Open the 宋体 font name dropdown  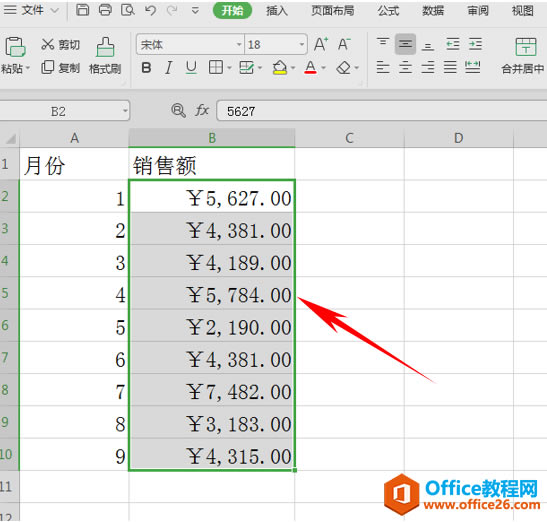pos(239,44)
